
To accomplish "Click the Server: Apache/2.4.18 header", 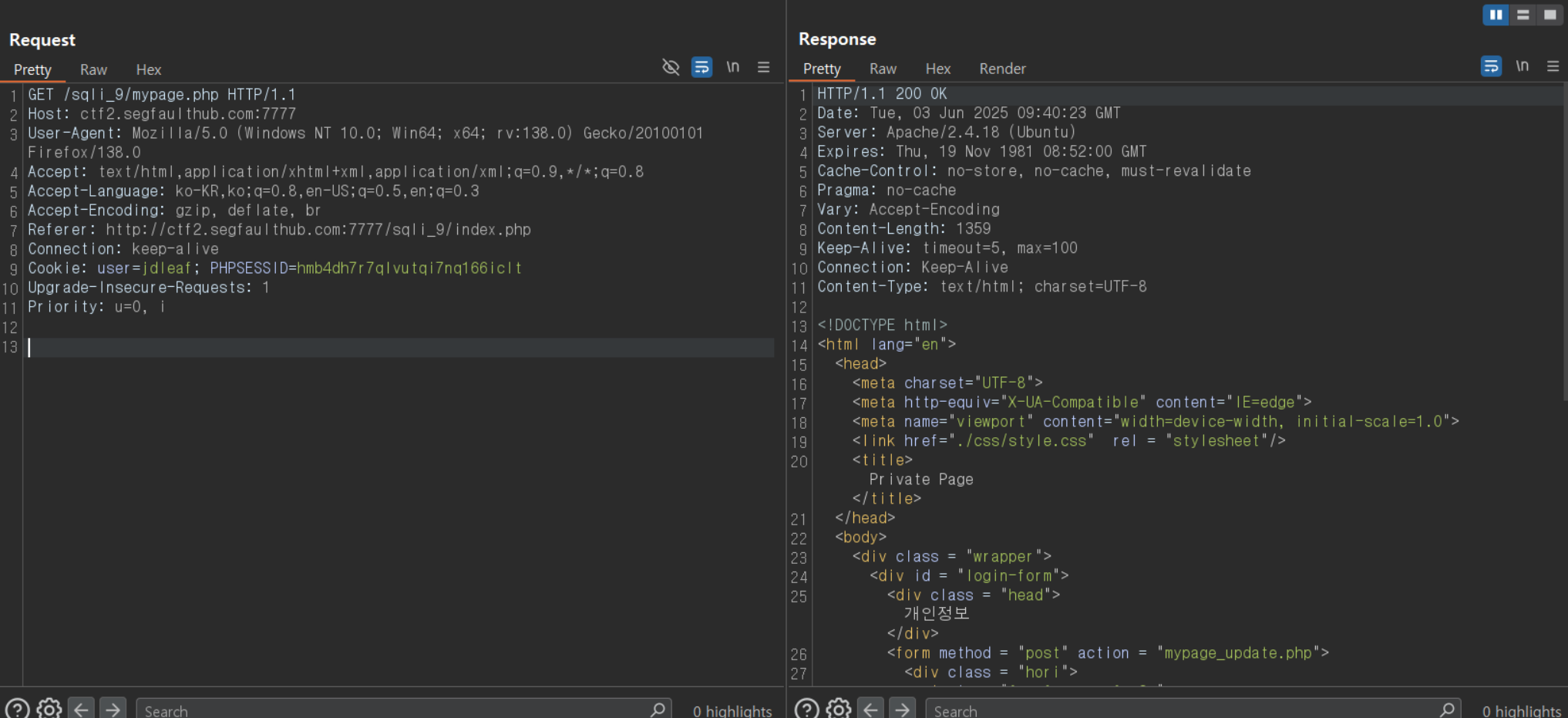I will pyautogui.click(x=947, y=132).
